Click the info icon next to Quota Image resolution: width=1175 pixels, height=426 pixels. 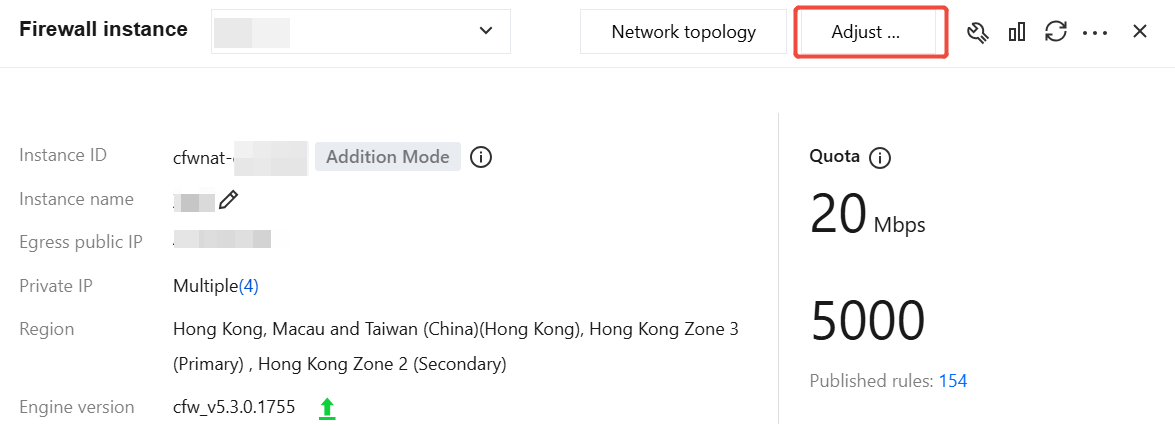coord(879,158)
